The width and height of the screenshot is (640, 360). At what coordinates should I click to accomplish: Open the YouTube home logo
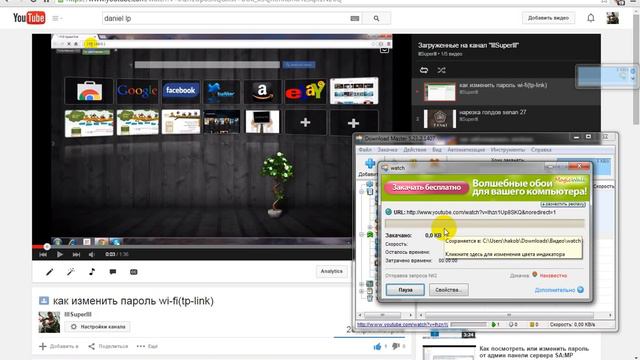pos(29,18)
